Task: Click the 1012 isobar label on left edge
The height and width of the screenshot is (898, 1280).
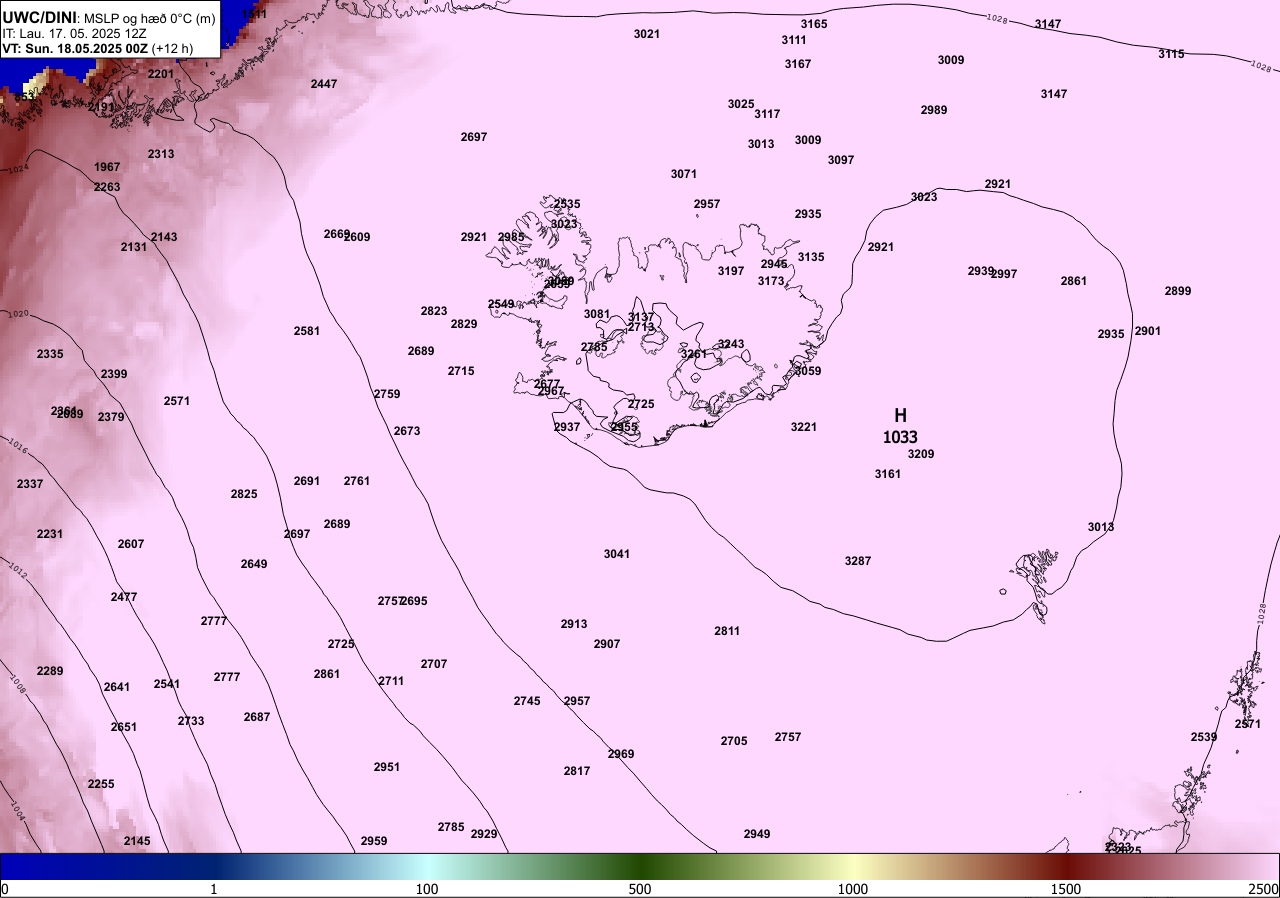Action: click(x=16, y=569)
